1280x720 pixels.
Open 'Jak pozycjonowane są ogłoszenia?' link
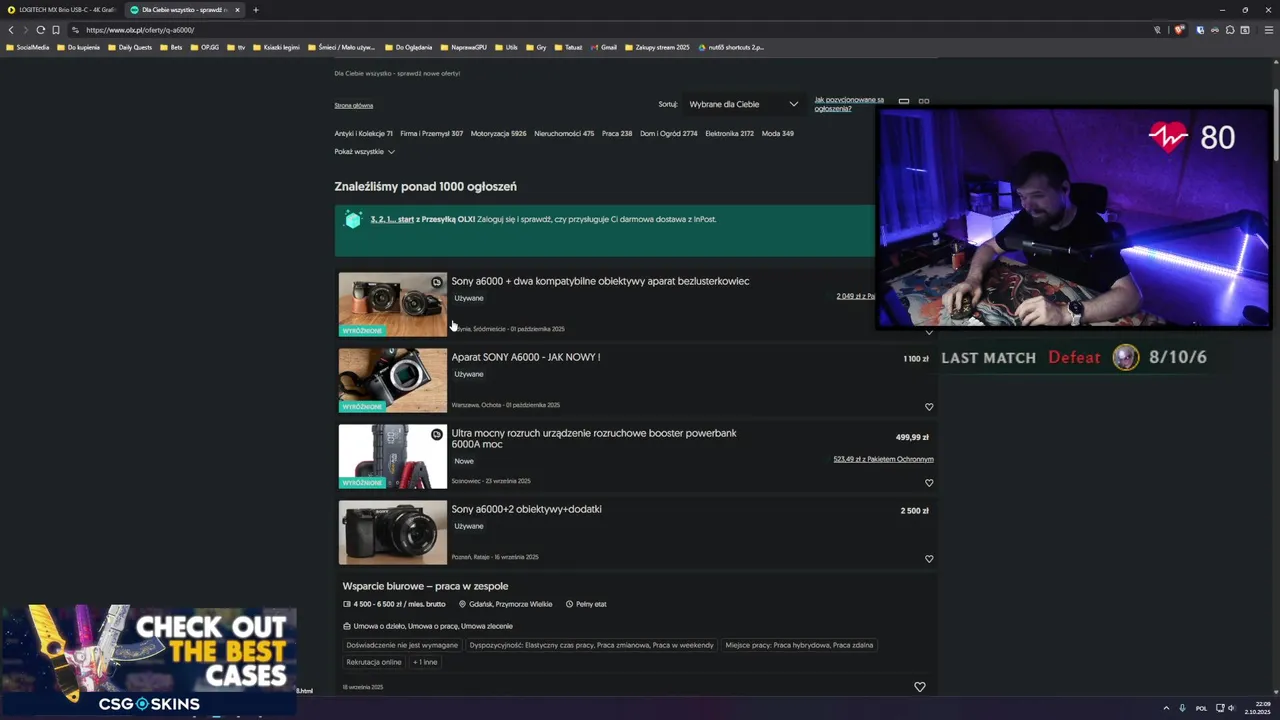click(849, 104)
